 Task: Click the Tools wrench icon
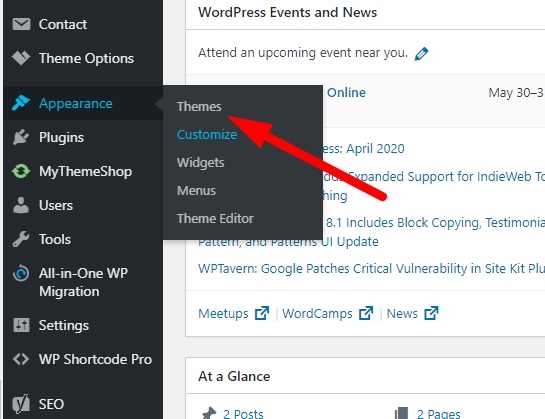click(21, 239)
